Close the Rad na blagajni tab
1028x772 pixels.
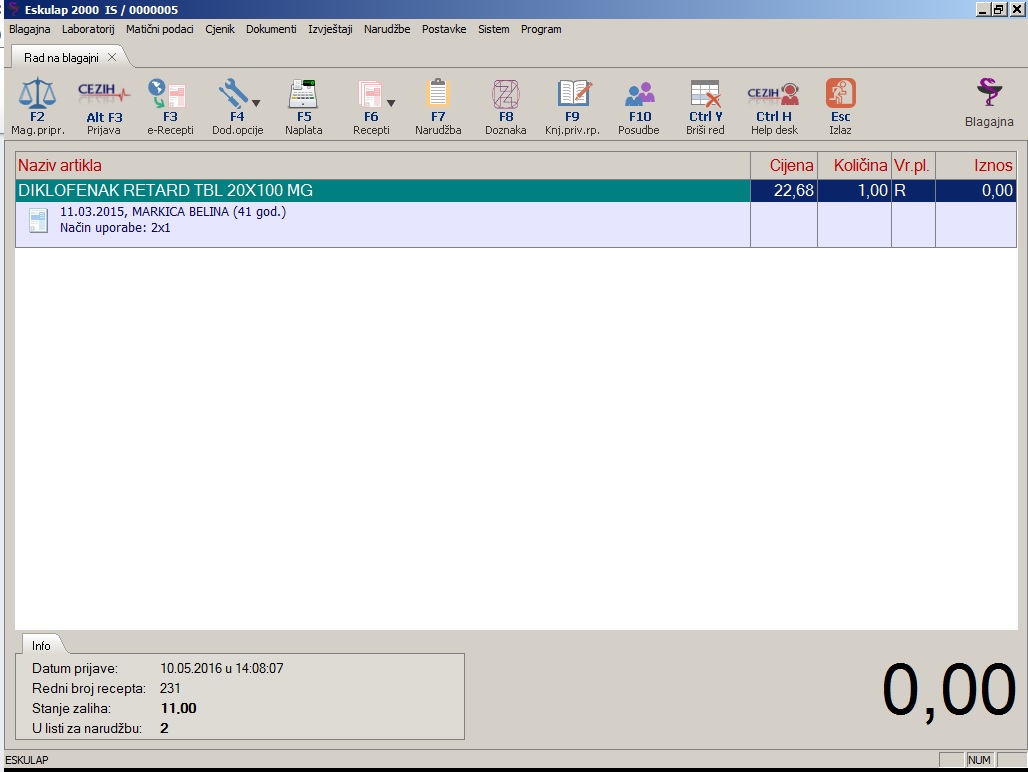(112, 57)
